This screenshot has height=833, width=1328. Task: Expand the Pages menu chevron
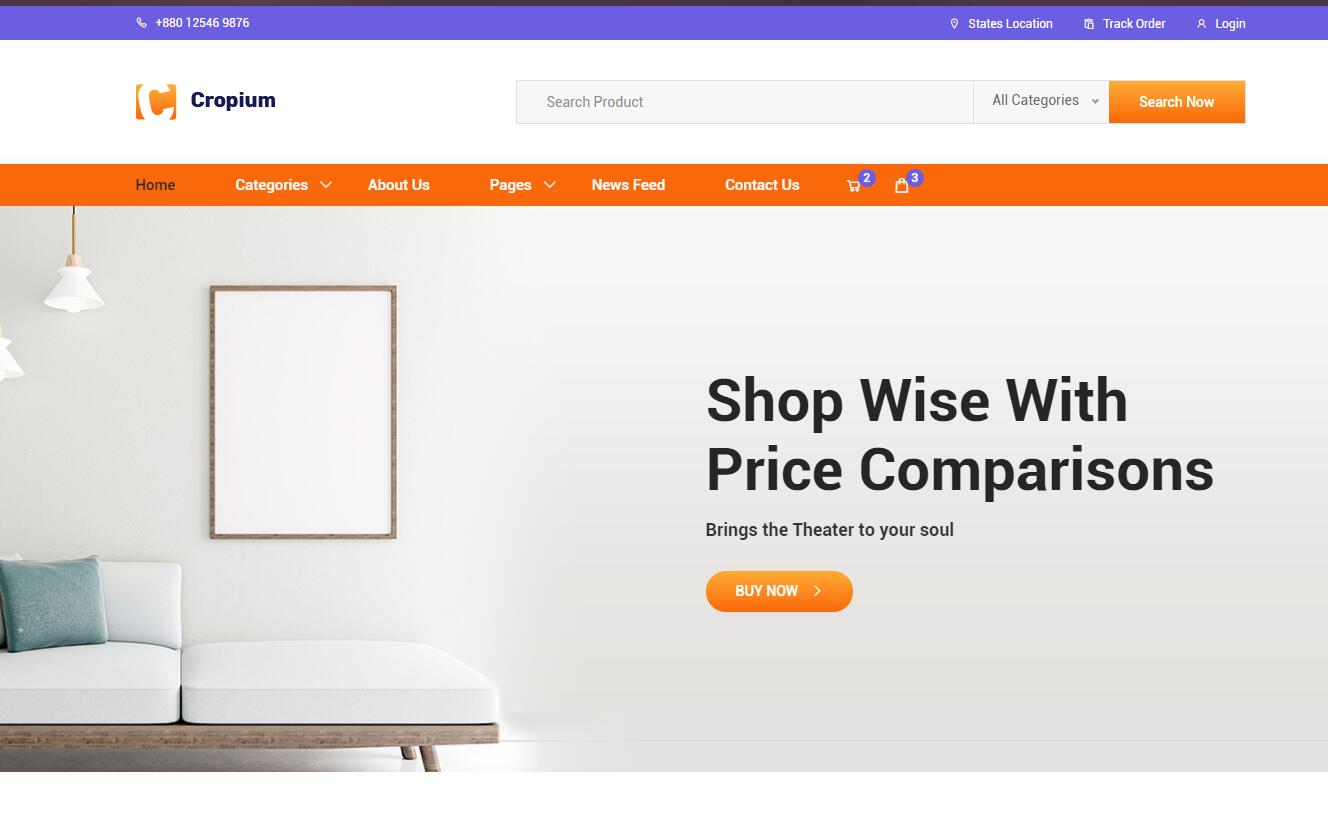[x=550, y=185]
